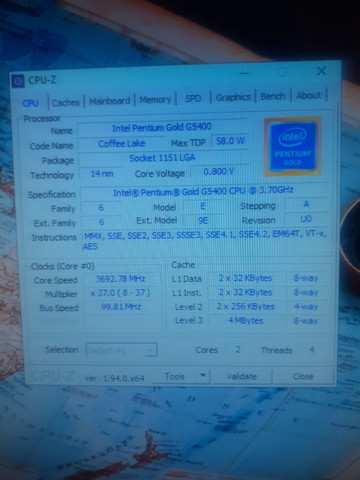Click the Tools button
Screen dimensions: 360x480
pos(175,376)
